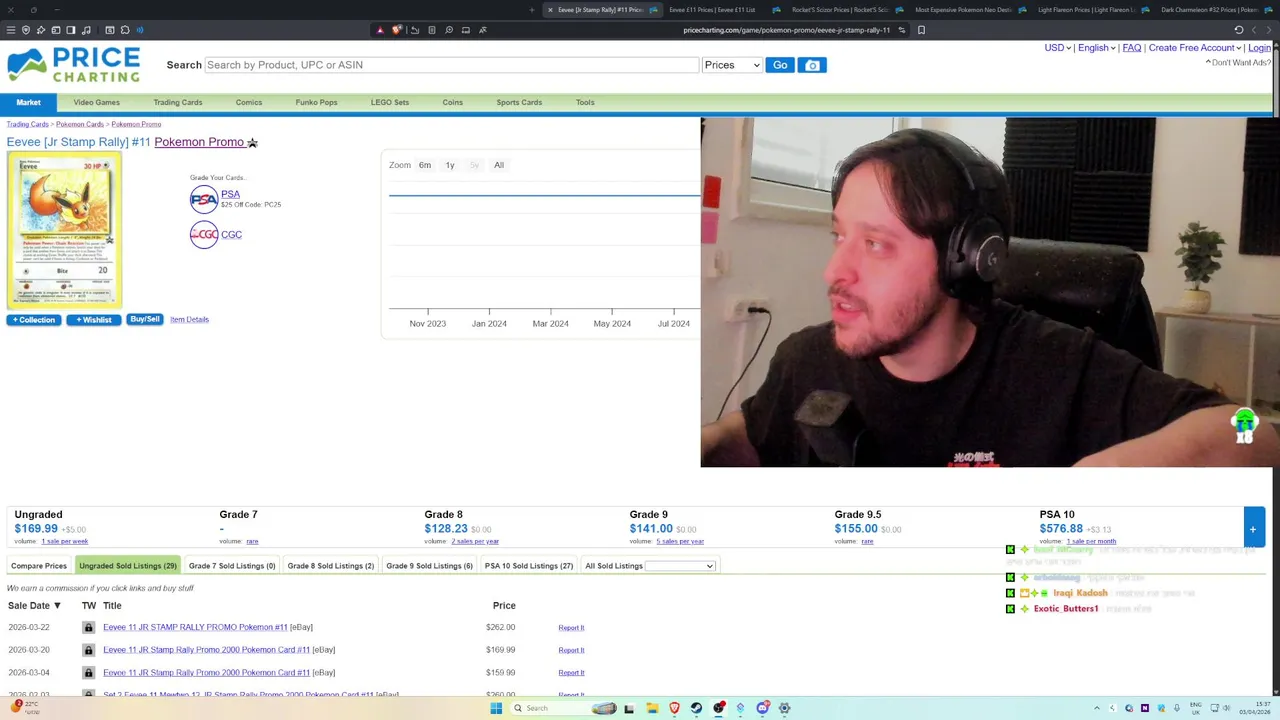
Task: Click the Buy/Sell button
Action: (x=145, y=320)
